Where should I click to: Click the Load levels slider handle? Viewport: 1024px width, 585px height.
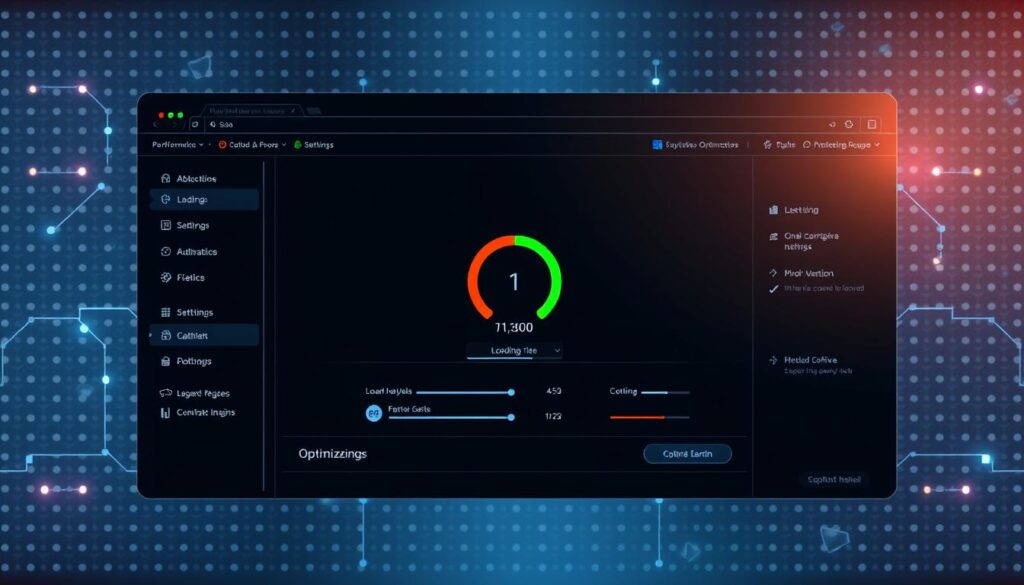tap(511, 392)
